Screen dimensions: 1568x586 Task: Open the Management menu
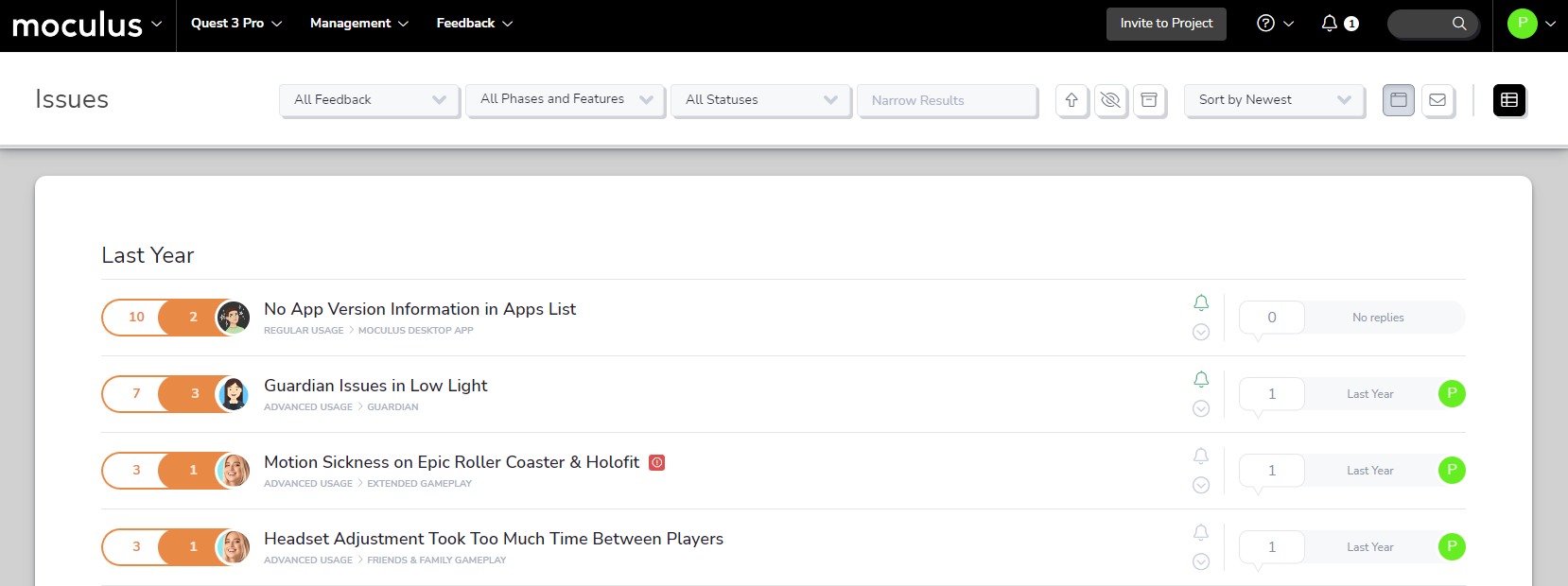(x=358, y=24)
